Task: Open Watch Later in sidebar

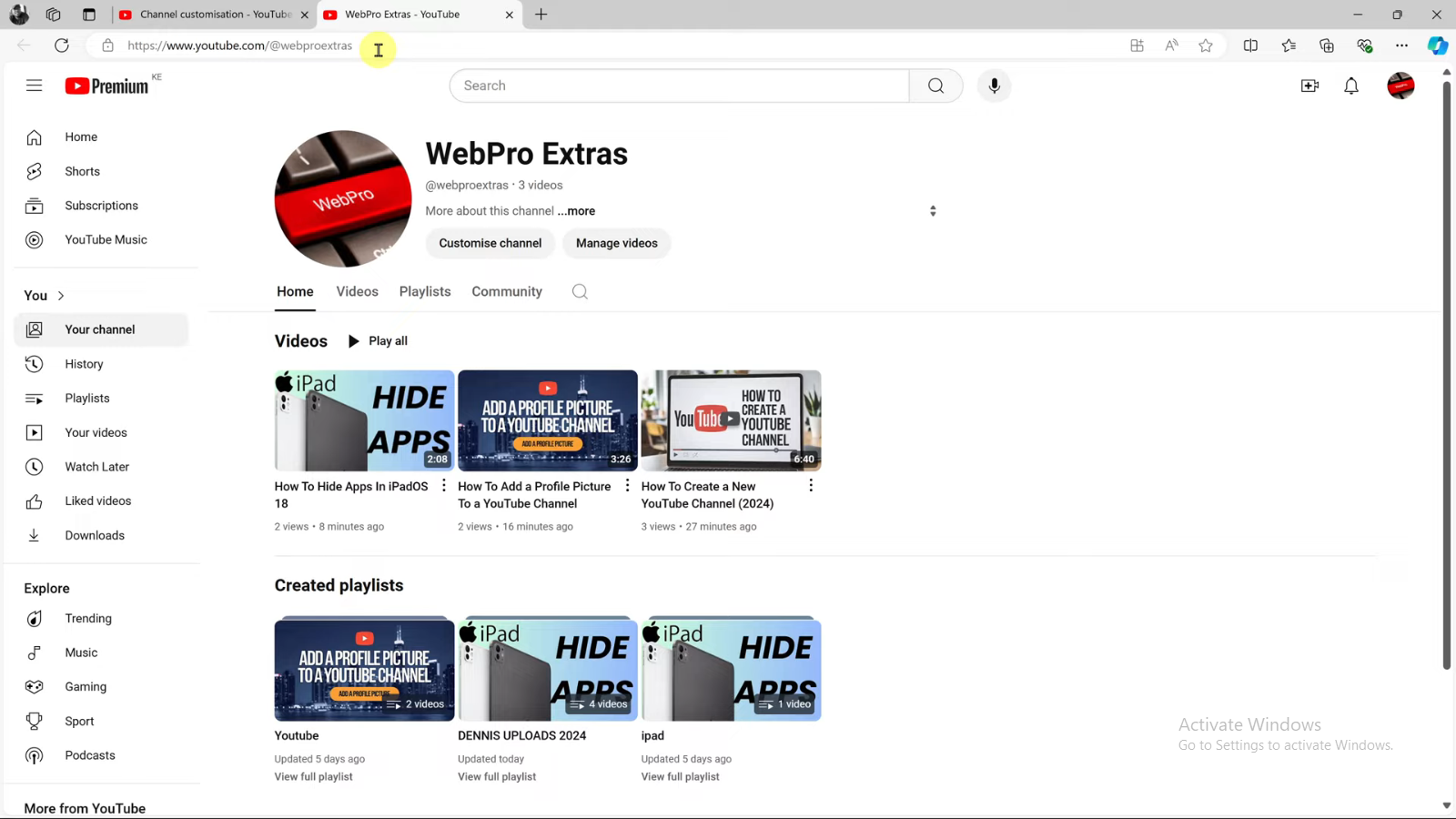Action: coord(101,467)
